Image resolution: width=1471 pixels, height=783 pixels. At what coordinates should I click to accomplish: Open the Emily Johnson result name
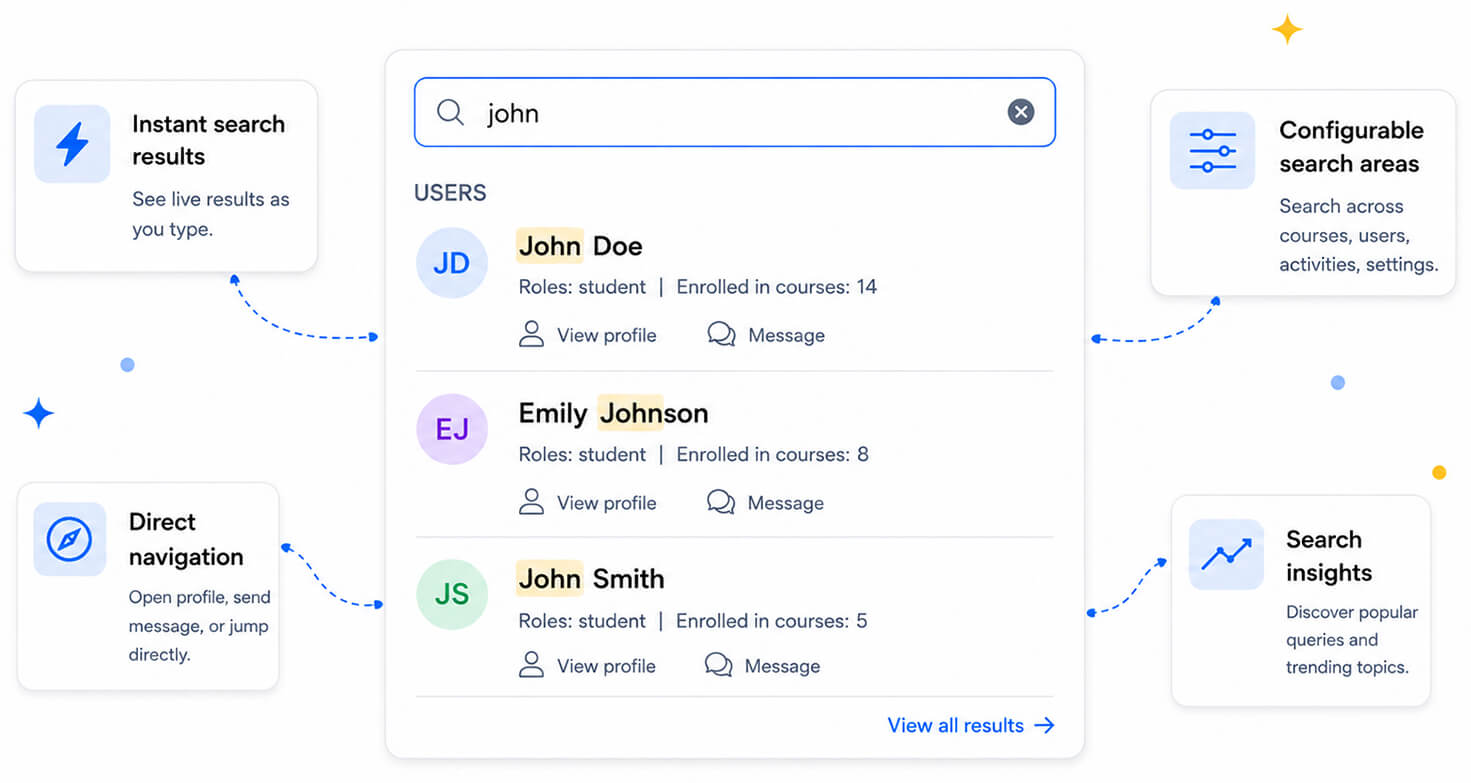(x=613, y=413)
